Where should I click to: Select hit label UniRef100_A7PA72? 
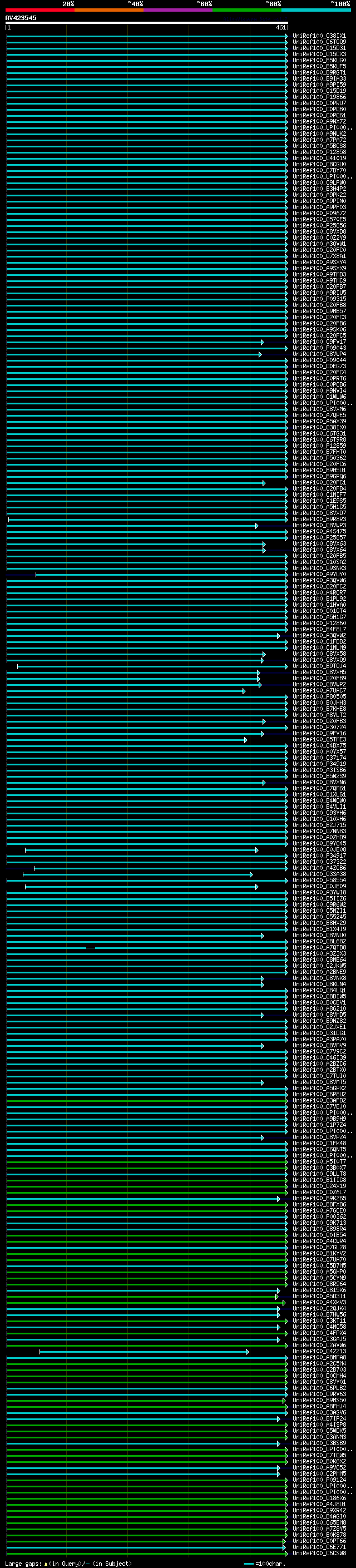pyautogui.click(x=319, y=140)
